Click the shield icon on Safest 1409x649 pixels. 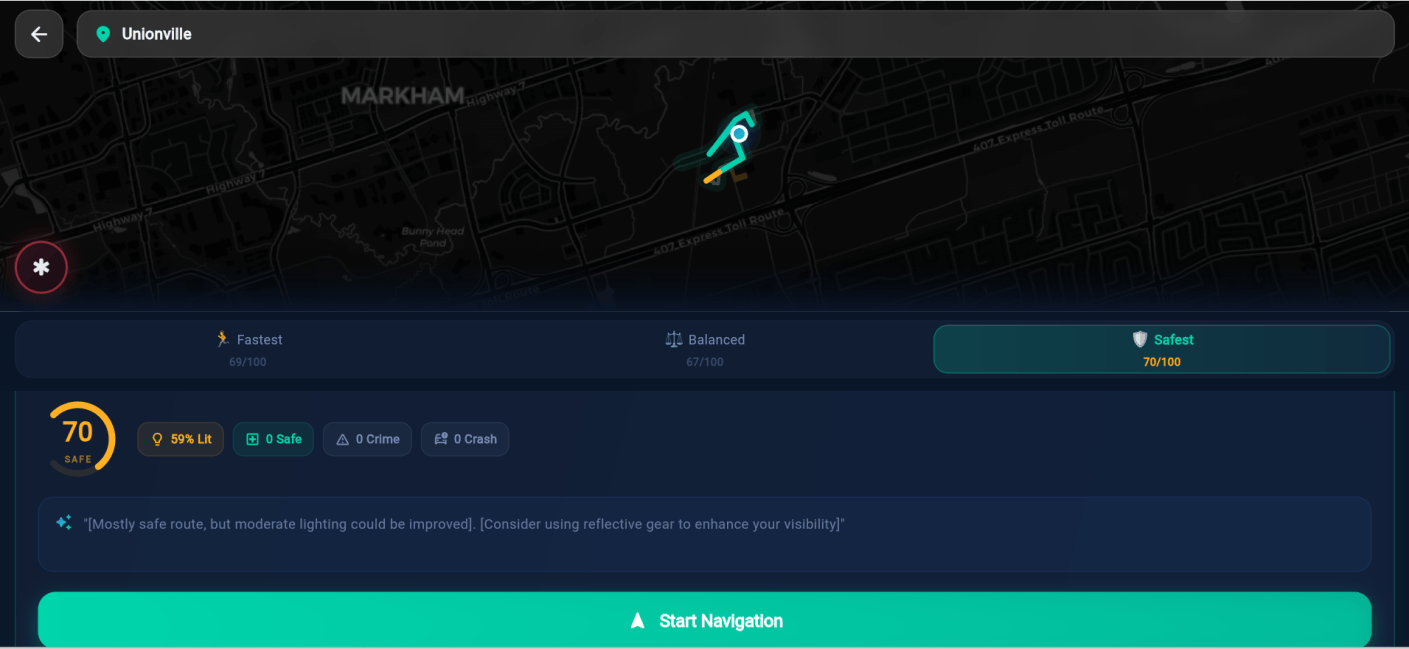click(x=1140, y=339)
